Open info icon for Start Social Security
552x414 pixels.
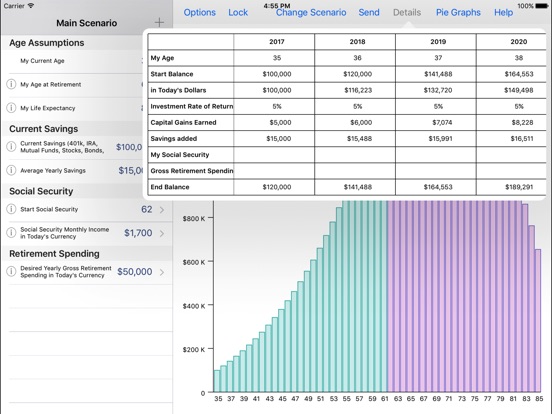(x=11, y=209)
